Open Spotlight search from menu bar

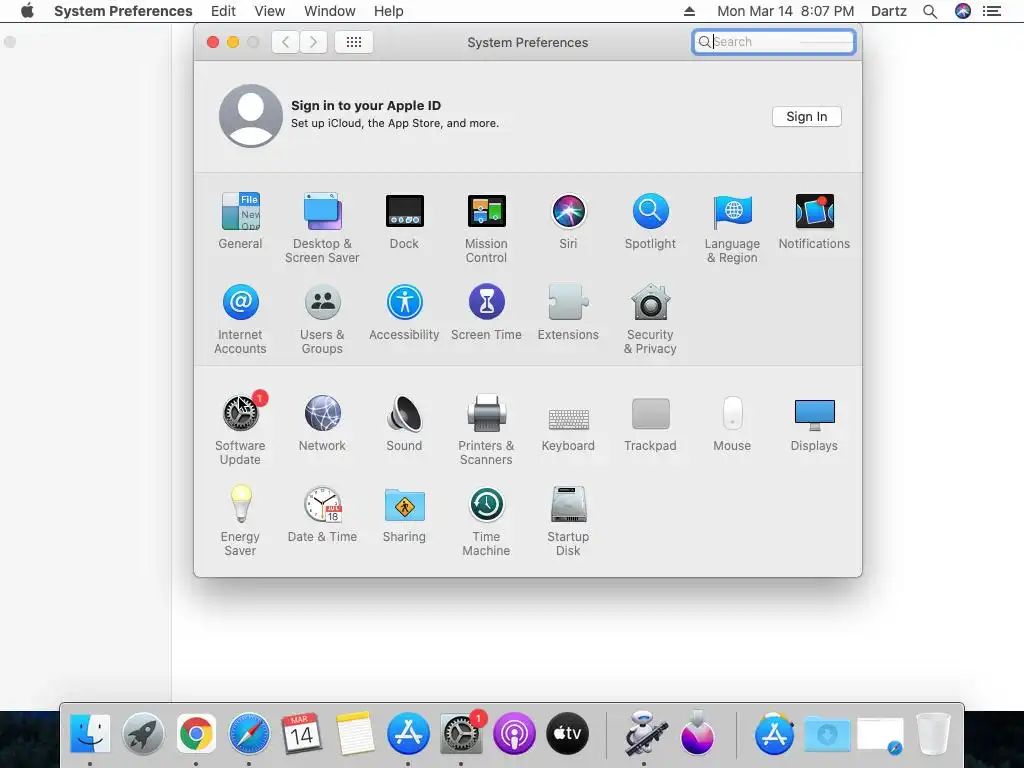(x=930, y=11)
